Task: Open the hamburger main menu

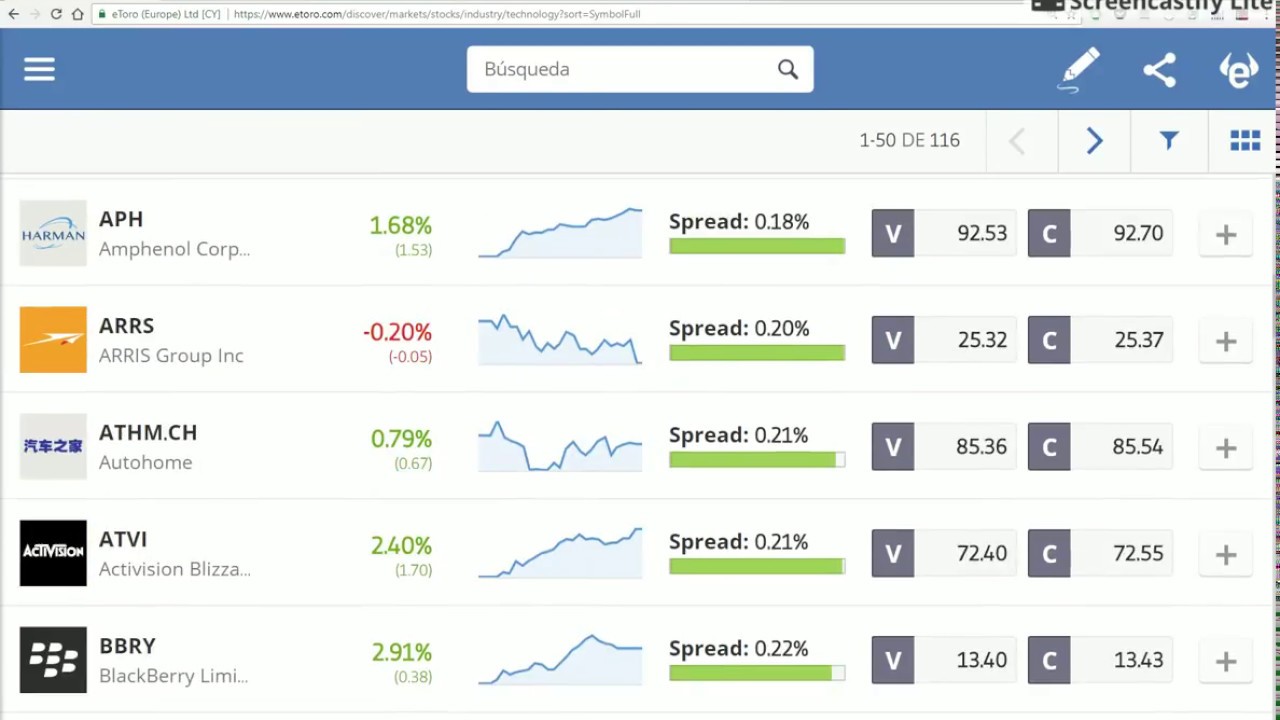Action: (x=39, y=69)
